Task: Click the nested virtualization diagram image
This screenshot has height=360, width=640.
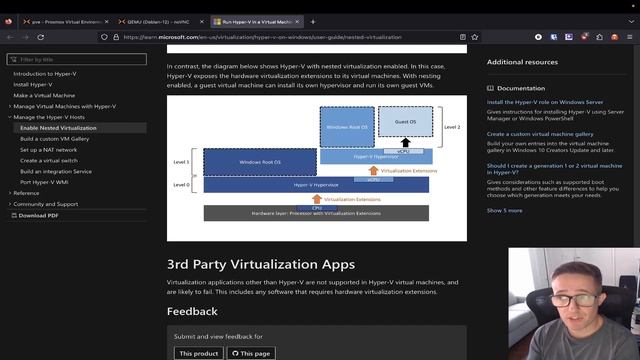Action: click(x=317, y=168)
